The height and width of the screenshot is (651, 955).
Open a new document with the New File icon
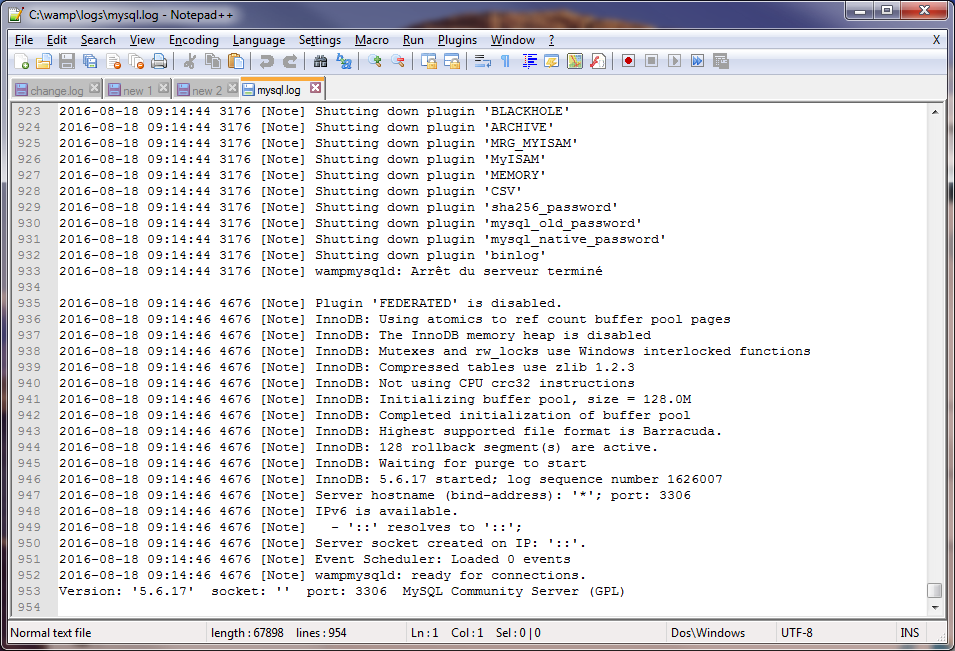[x=21, y=61]
